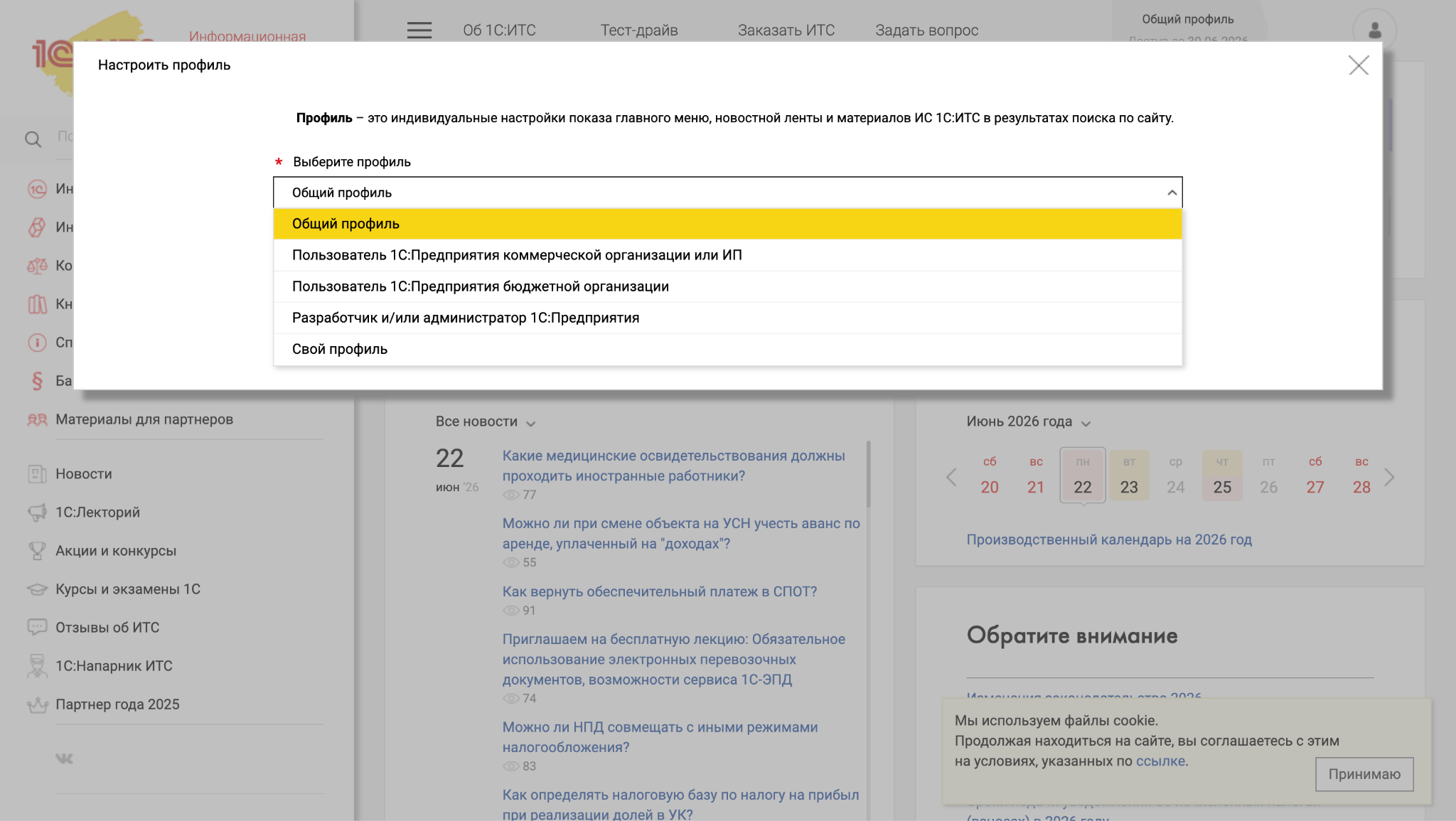Expand the Все новости filter dropdown
This screenshot has height=821, width=1456.
(x=486, y=422)
